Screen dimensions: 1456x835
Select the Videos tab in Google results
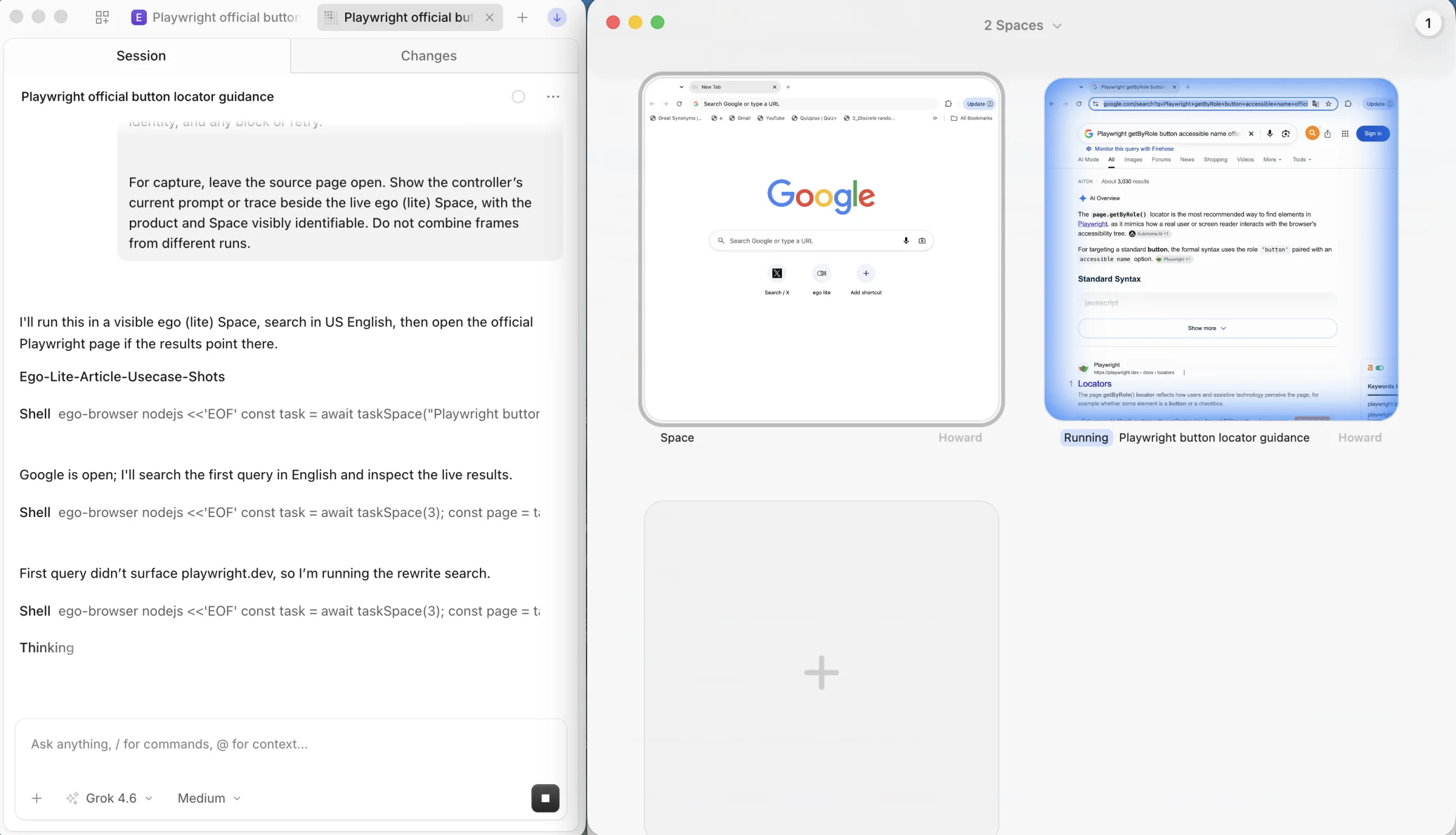pyautogui.click(x=1245, y=160)
